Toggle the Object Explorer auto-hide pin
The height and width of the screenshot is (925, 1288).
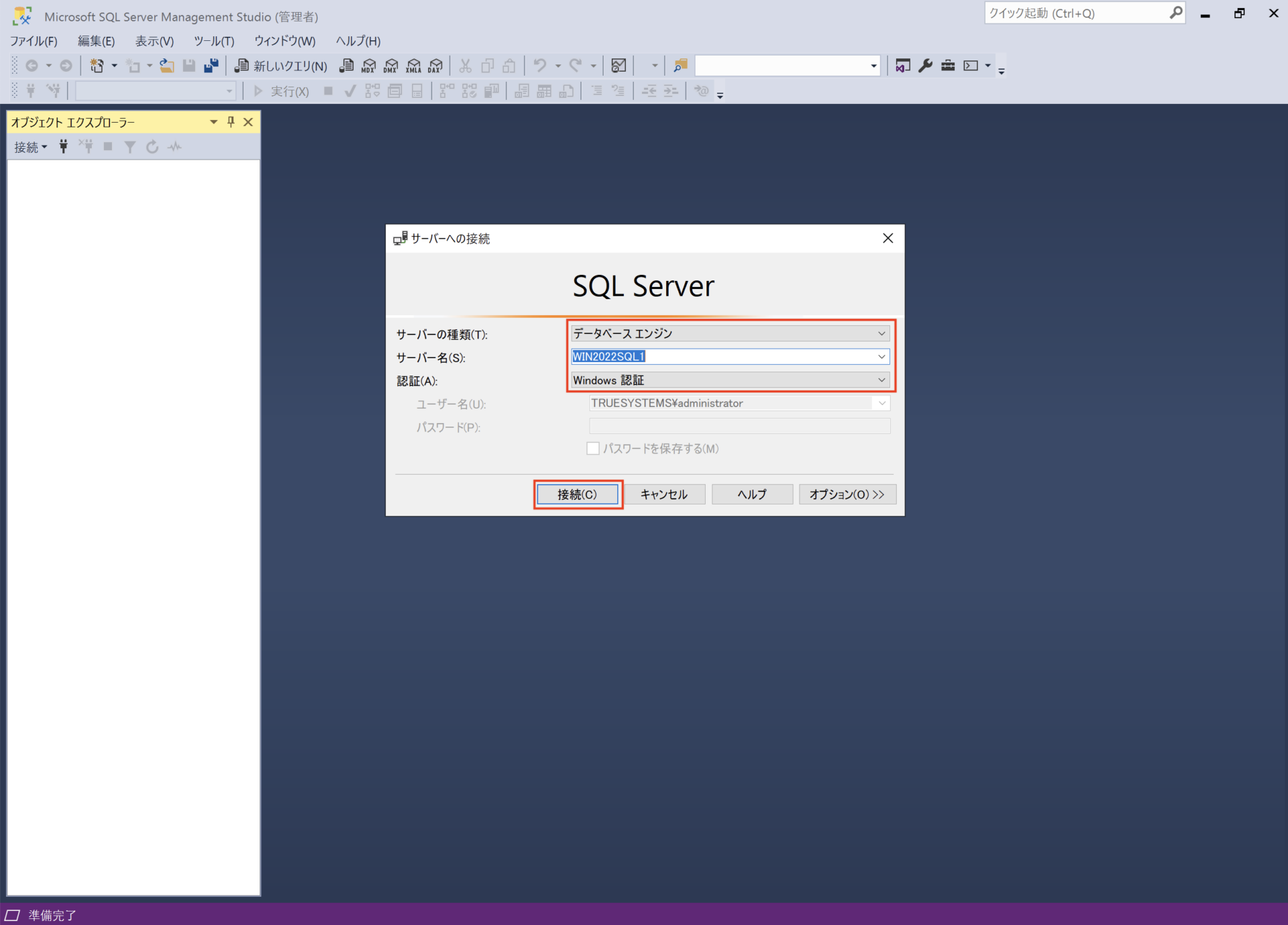[x=230, y=122]
